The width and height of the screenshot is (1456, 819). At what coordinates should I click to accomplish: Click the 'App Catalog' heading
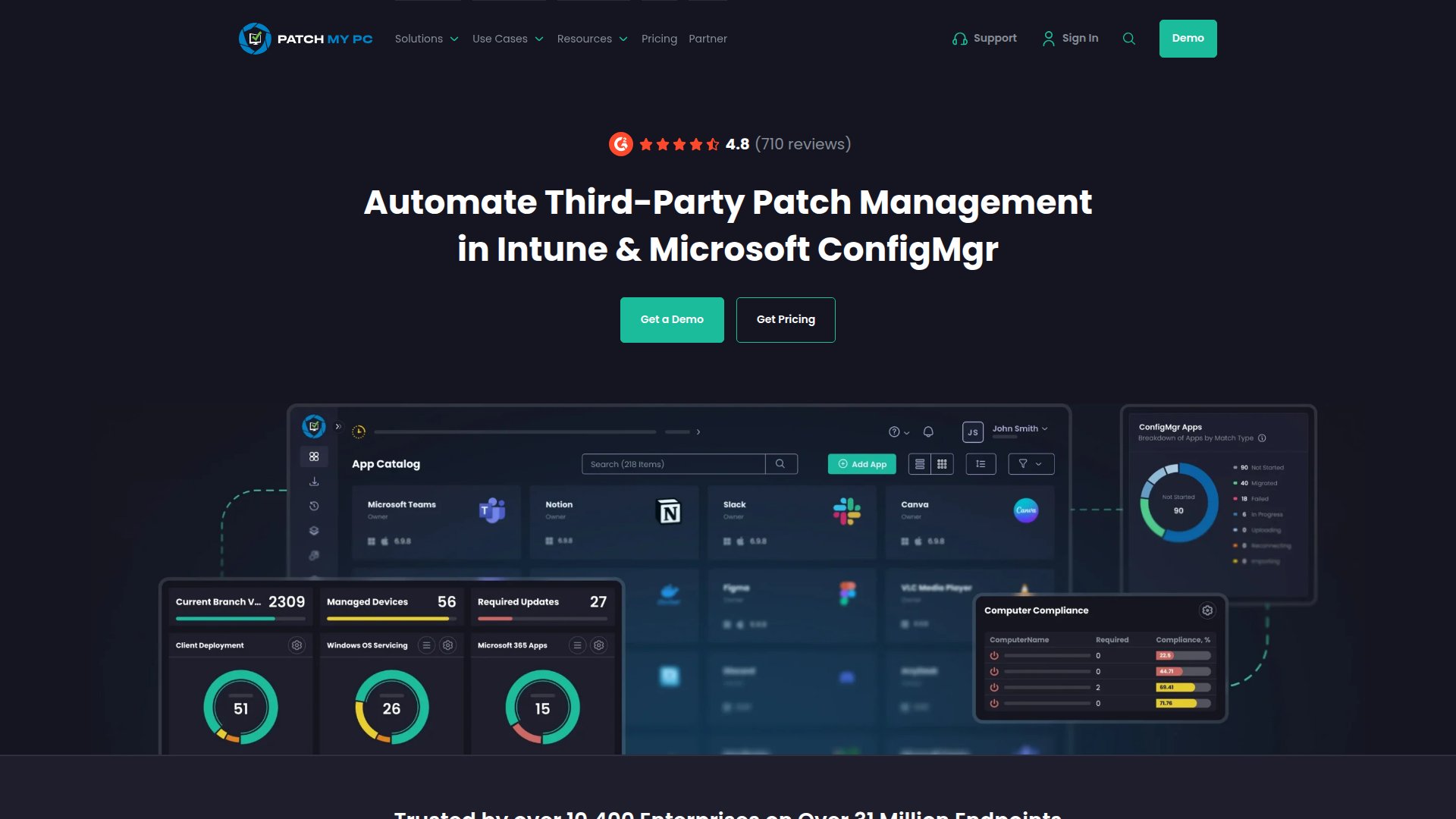pyautogui.click(x=385, y=464)
